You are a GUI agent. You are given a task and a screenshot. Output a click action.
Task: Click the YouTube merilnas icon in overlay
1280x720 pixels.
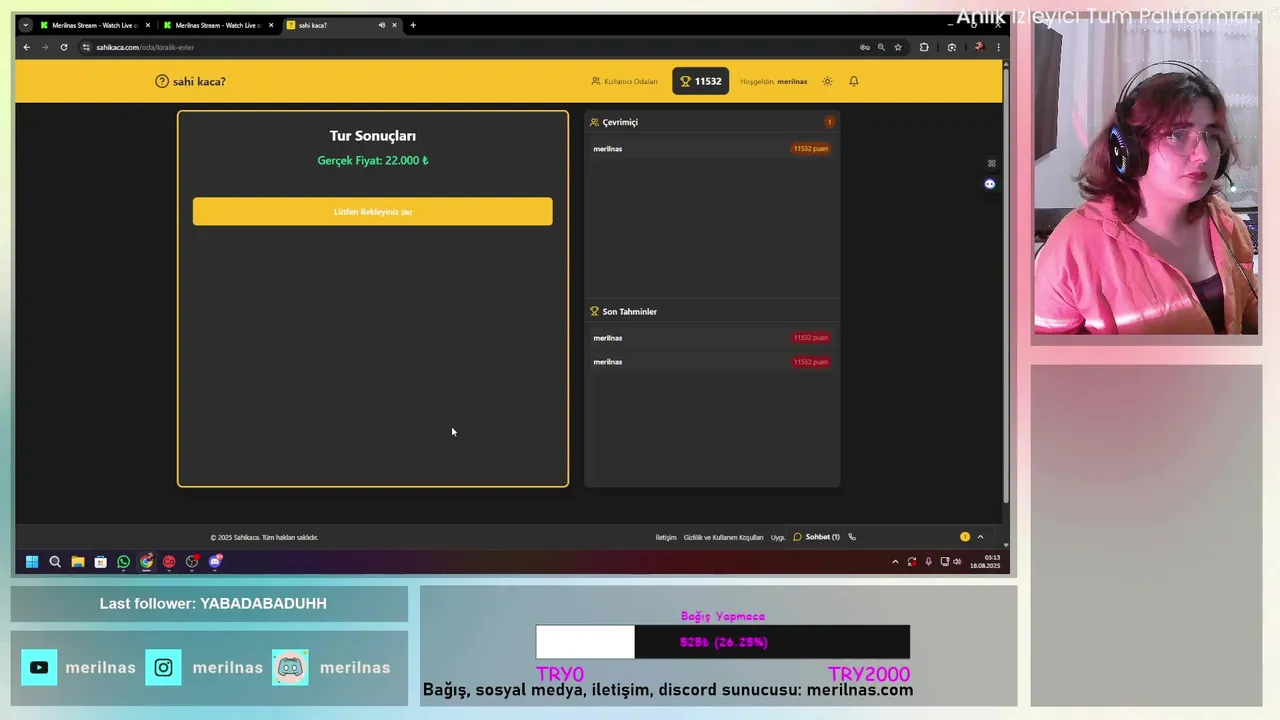pos(39,667)
